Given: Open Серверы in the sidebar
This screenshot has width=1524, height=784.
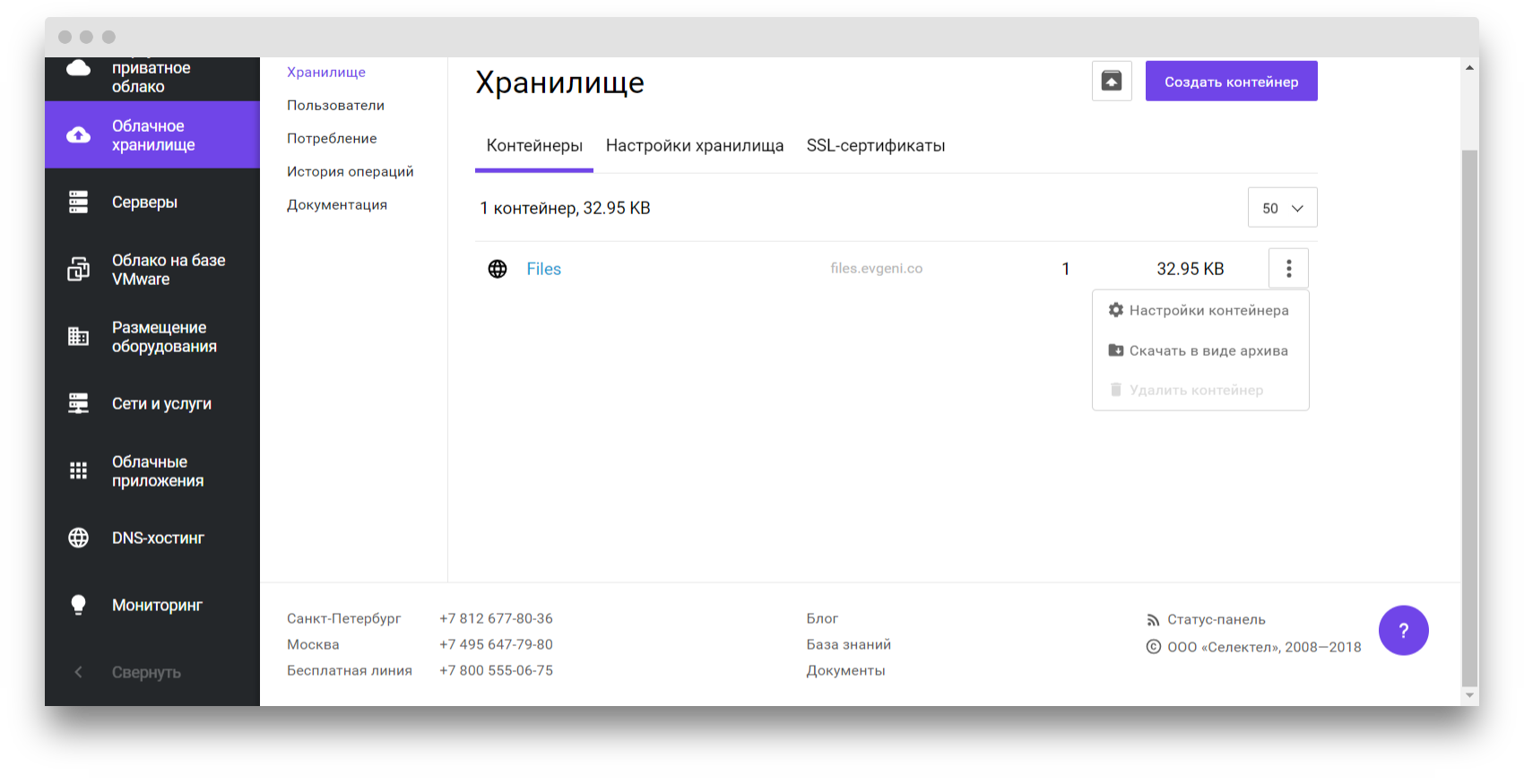Looking at the screenshot, I should (152, 202).
